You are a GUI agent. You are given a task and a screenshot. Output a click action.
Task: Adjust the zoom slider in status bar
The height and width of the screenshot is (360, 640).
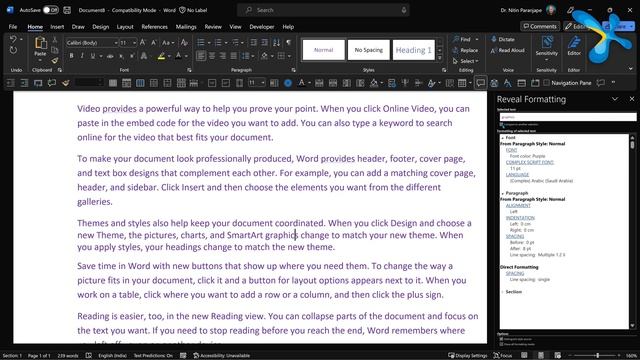(x=597, y=356)
